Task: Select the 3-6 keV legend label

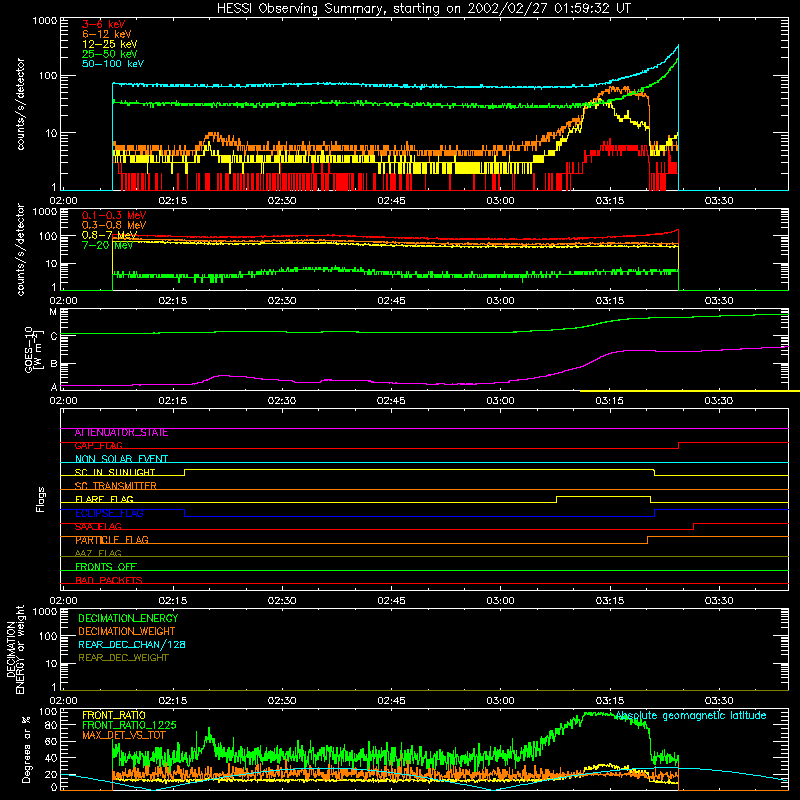Action: click(x=104, y=24)
